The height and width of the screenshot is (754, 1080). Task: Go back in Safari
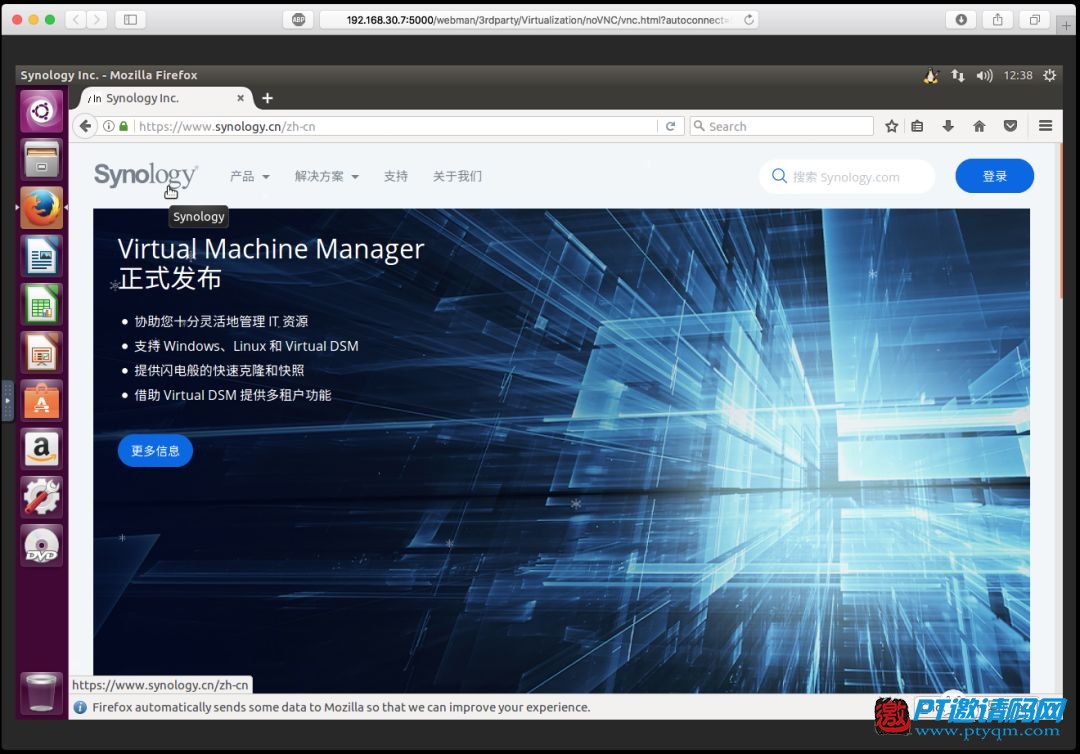(x=76, y=19)
